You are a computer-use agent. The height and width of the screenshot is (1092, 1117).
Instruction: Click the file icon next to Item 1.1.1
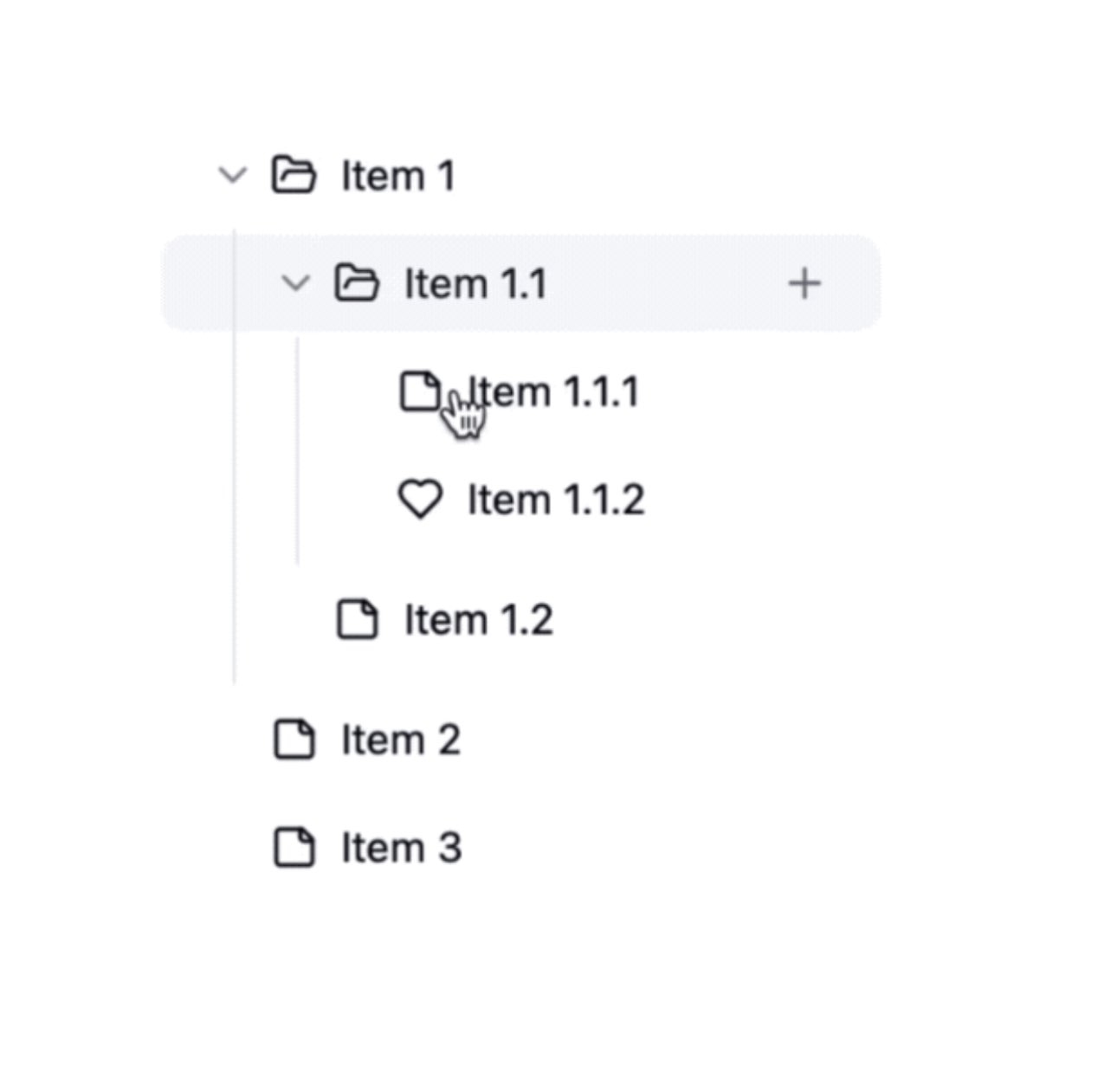tap(419, 391)
